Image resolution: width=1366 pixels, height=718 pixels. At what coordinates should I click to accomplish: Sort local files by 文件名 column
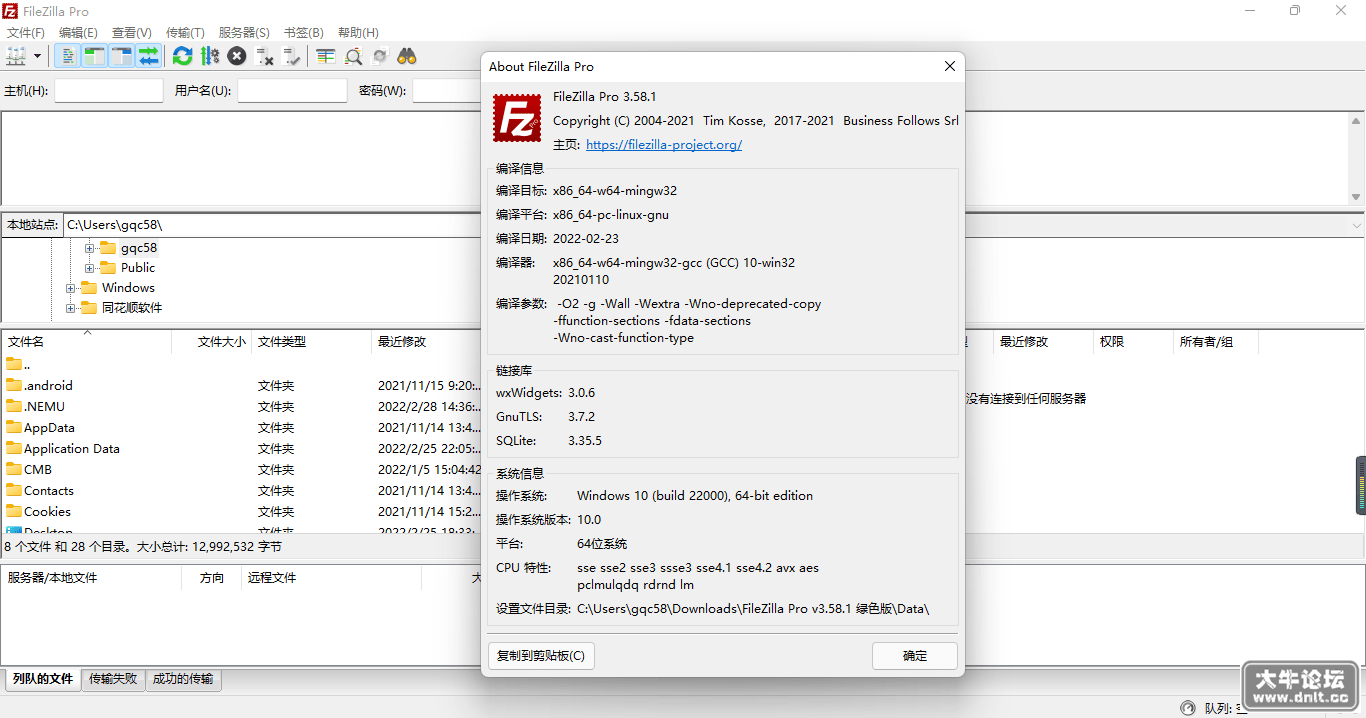pos(87,342)
